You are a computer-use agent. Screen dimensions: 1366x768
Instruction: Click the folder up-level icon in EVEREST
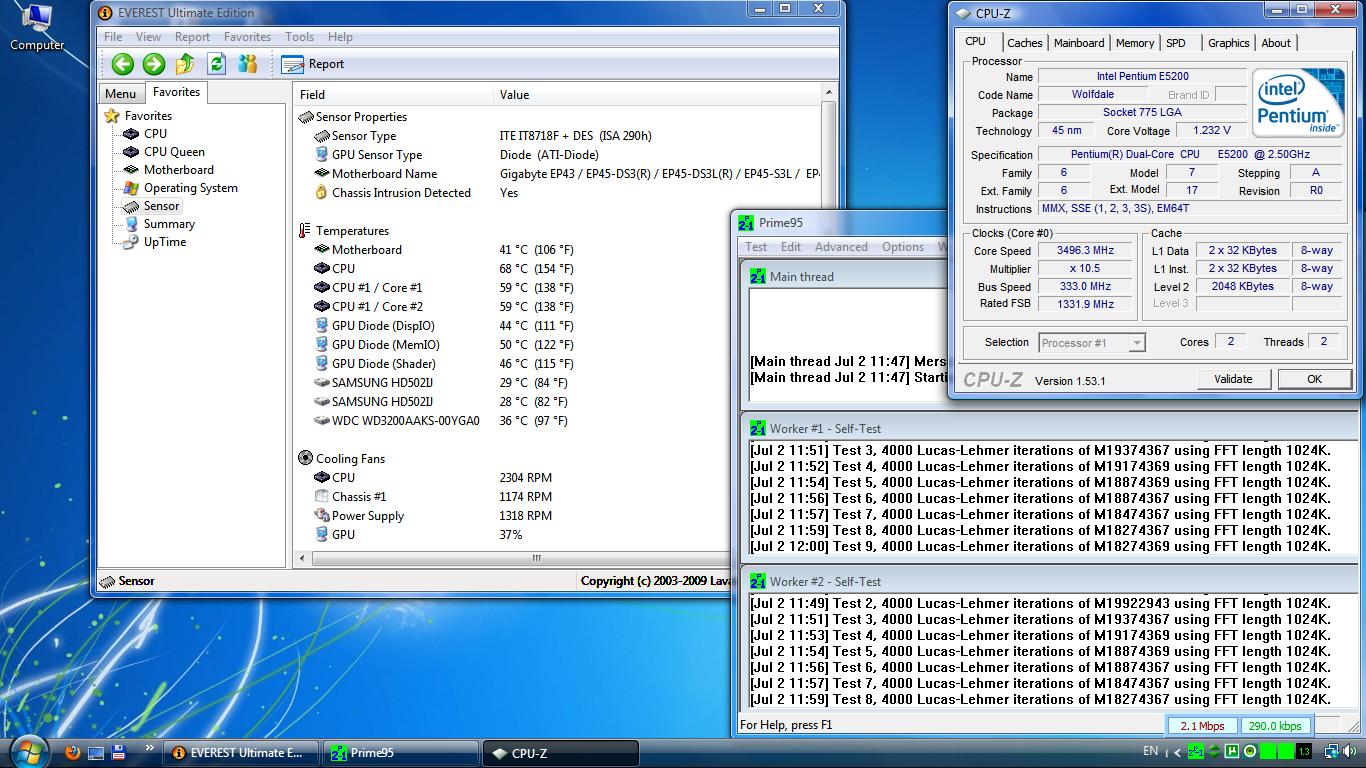pos(185,64)
